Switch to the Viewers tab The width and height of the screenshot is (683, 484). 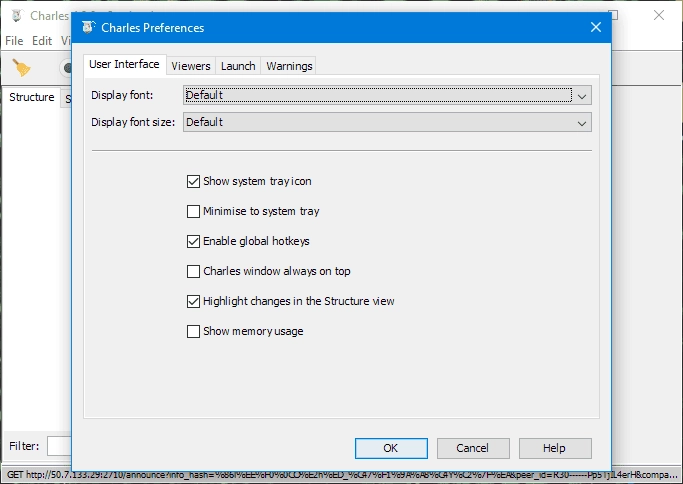click(x=191, y=66)
